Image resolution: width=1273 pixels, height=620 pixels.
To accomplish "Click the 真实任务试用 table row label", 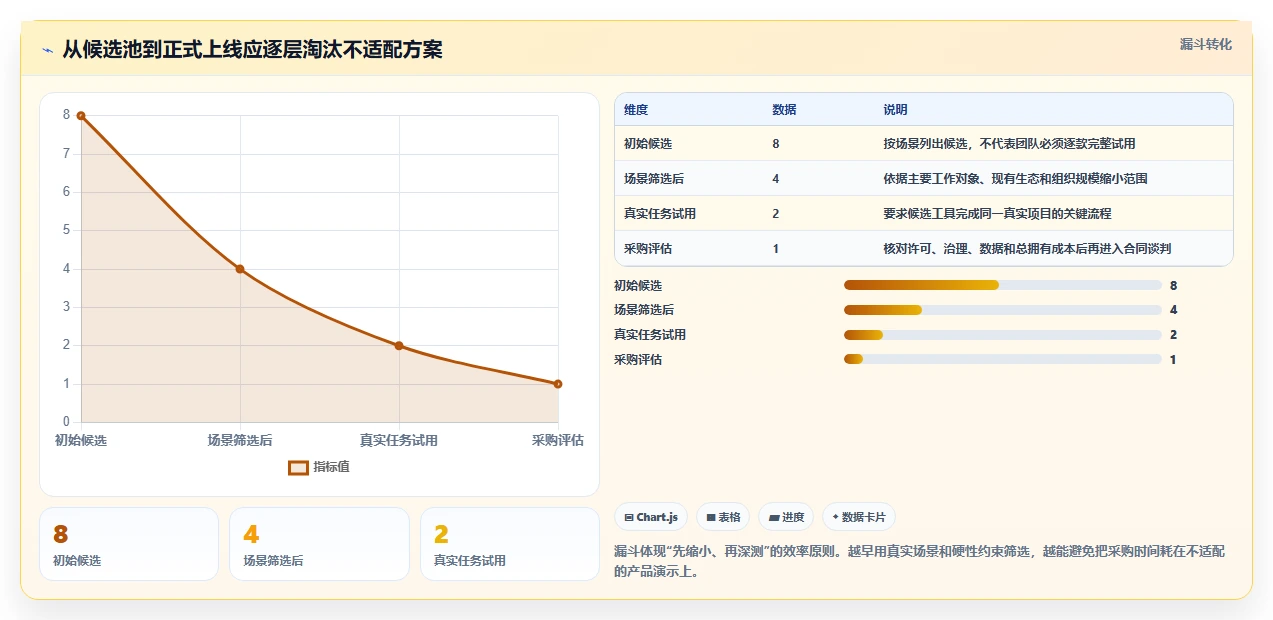I will [x=660, y=214].
